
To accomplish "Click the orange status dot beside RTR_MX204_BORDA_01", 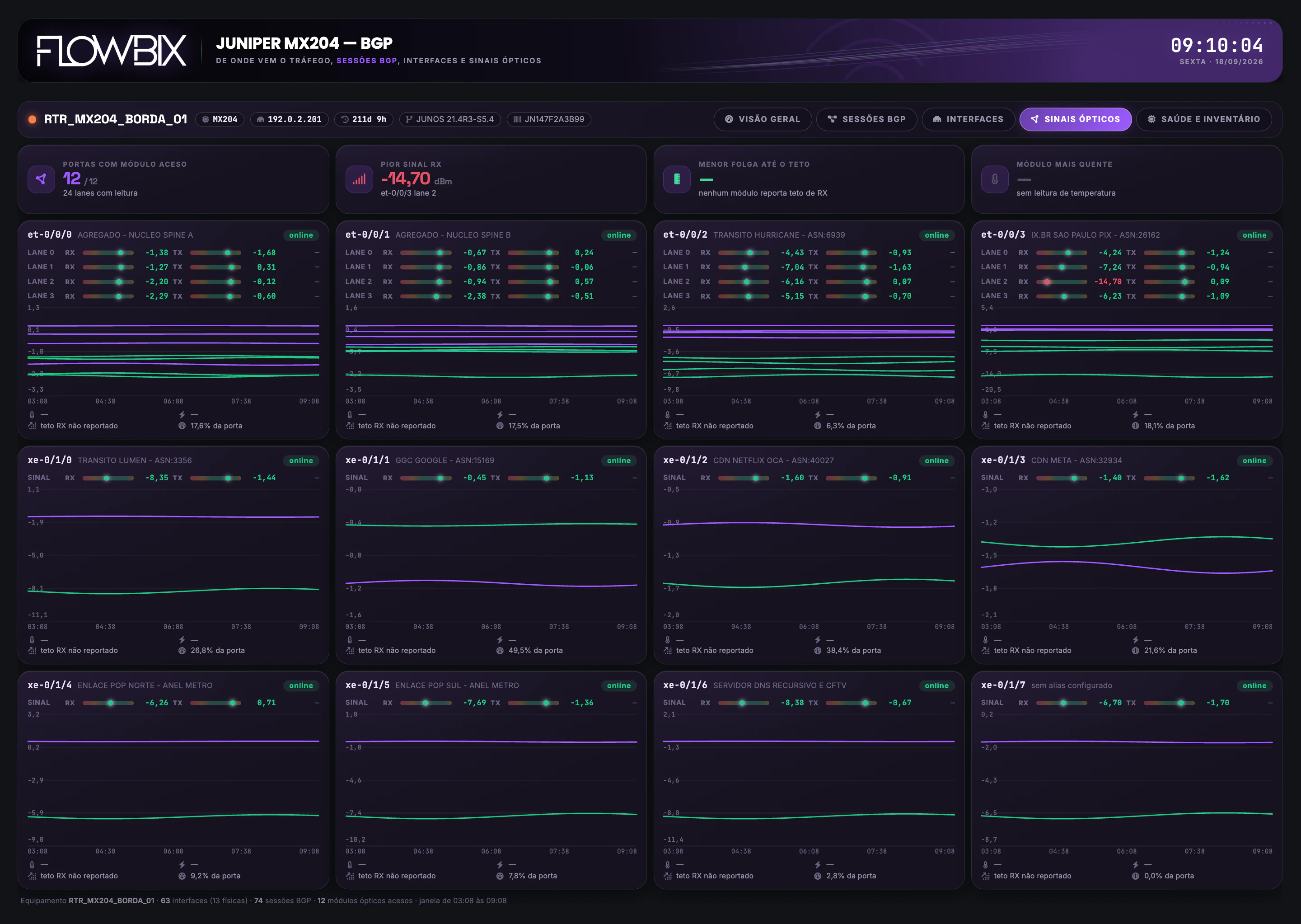I will point(33,119).
